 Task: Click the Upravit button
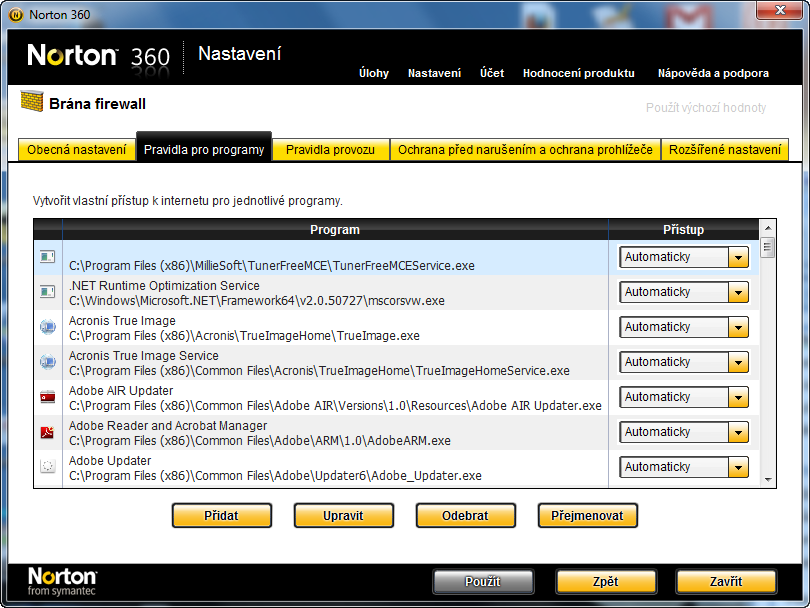pyautogui.click(x=344, y=516)
